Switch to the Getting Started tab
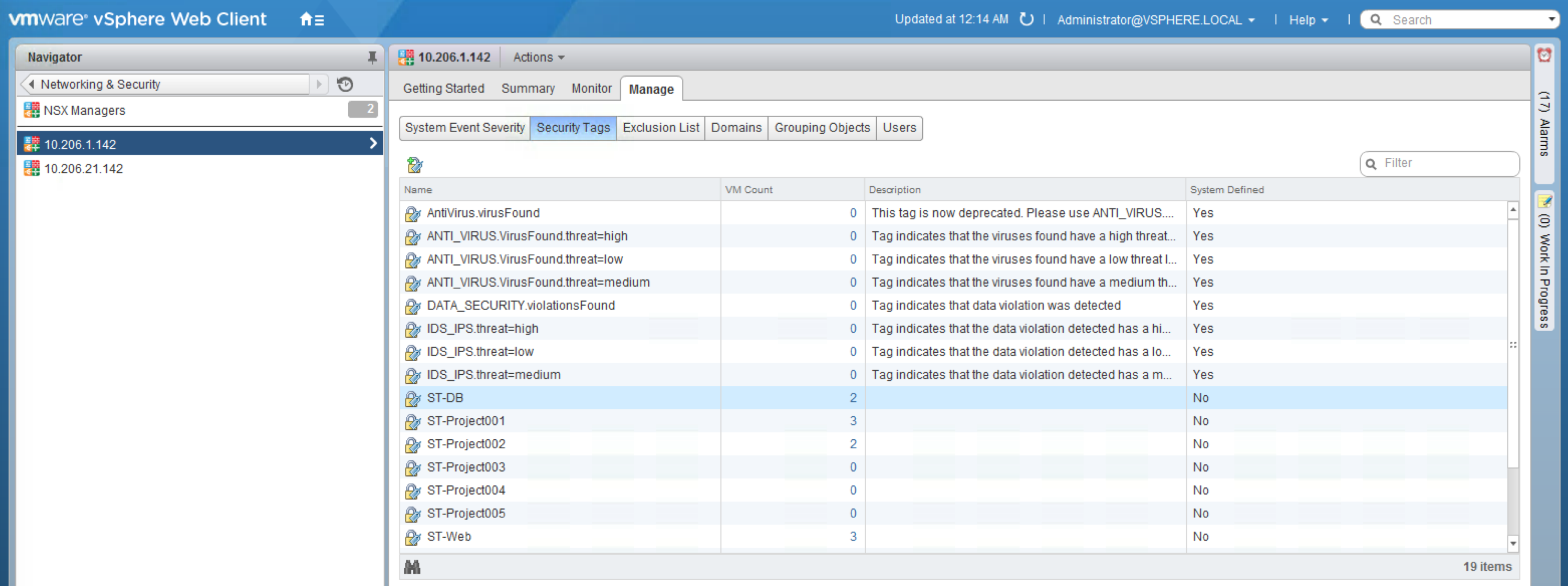Image resolution: width=1568 pixels, height=586 pixels. click(444, 89)
